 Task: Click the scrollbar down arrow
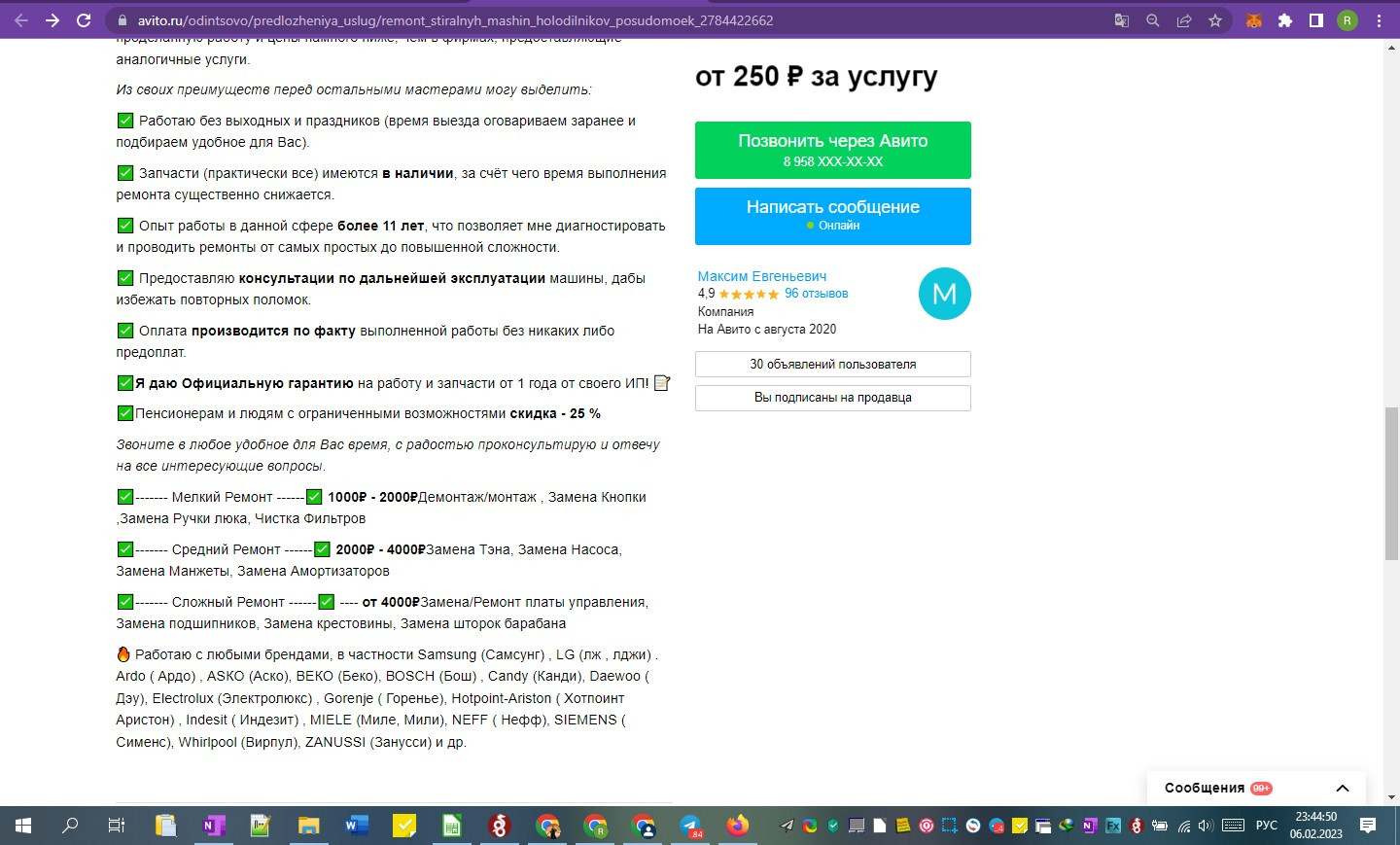point(1392,797)
